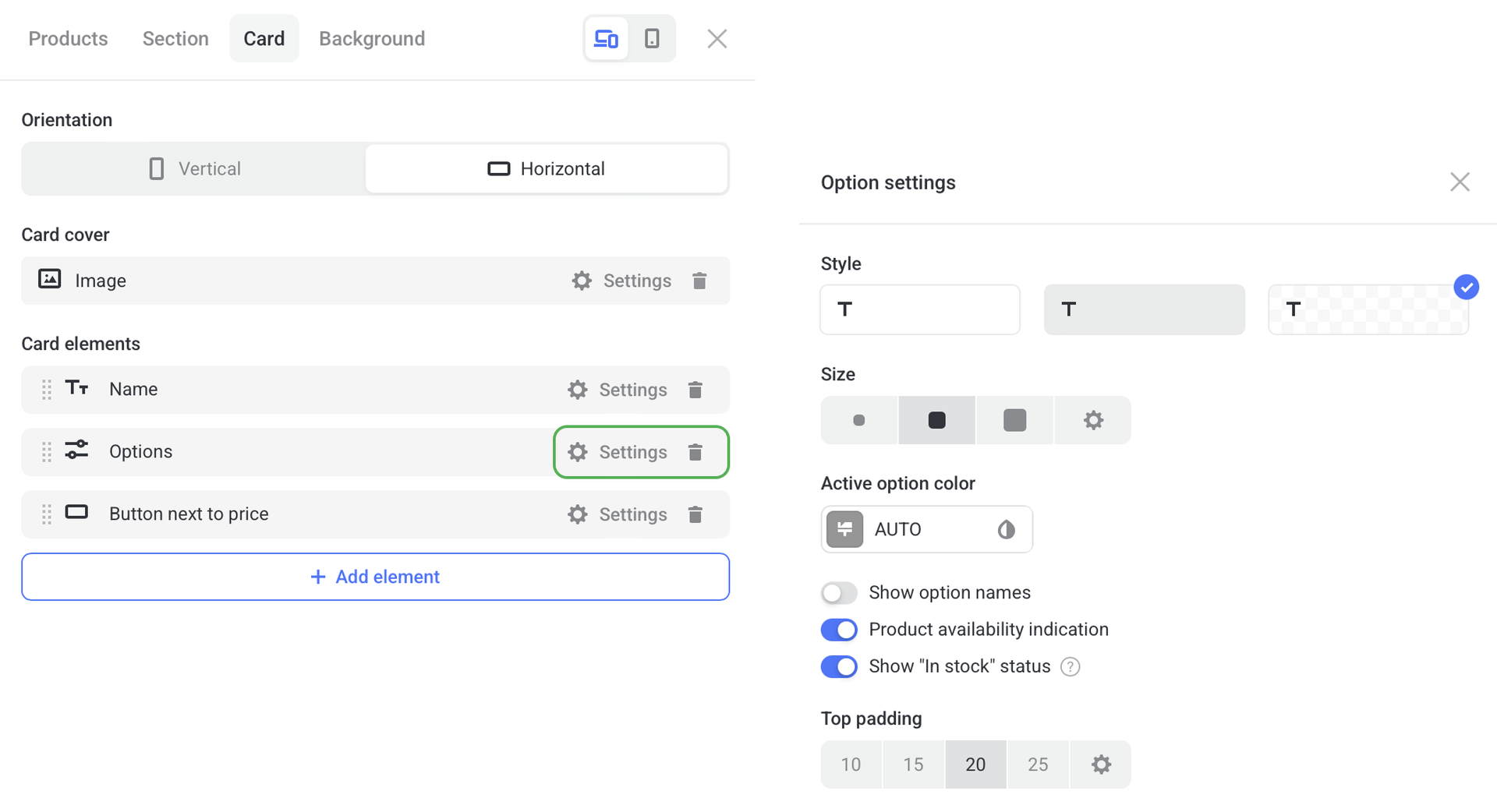
Task: Disable Product availability indication toggle
Action: tap(839, 630)
